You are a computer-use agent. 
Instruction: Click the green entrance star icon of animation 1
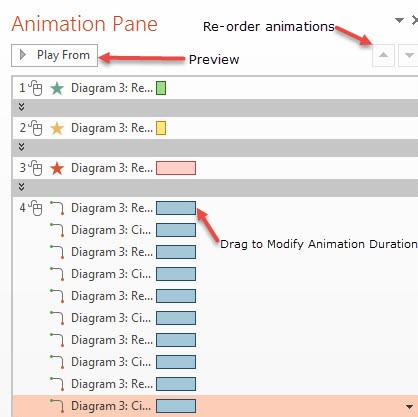(x=57, y=88)
